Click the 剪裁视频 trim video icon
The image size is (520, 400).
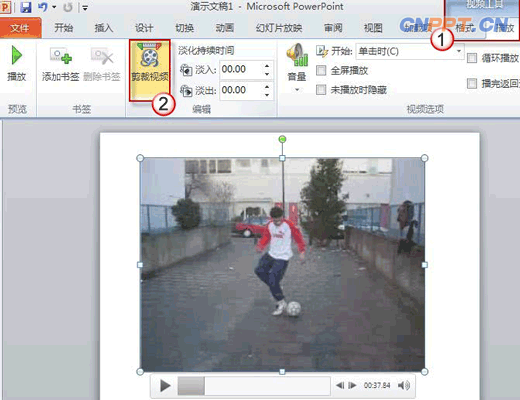pos(150,56)
